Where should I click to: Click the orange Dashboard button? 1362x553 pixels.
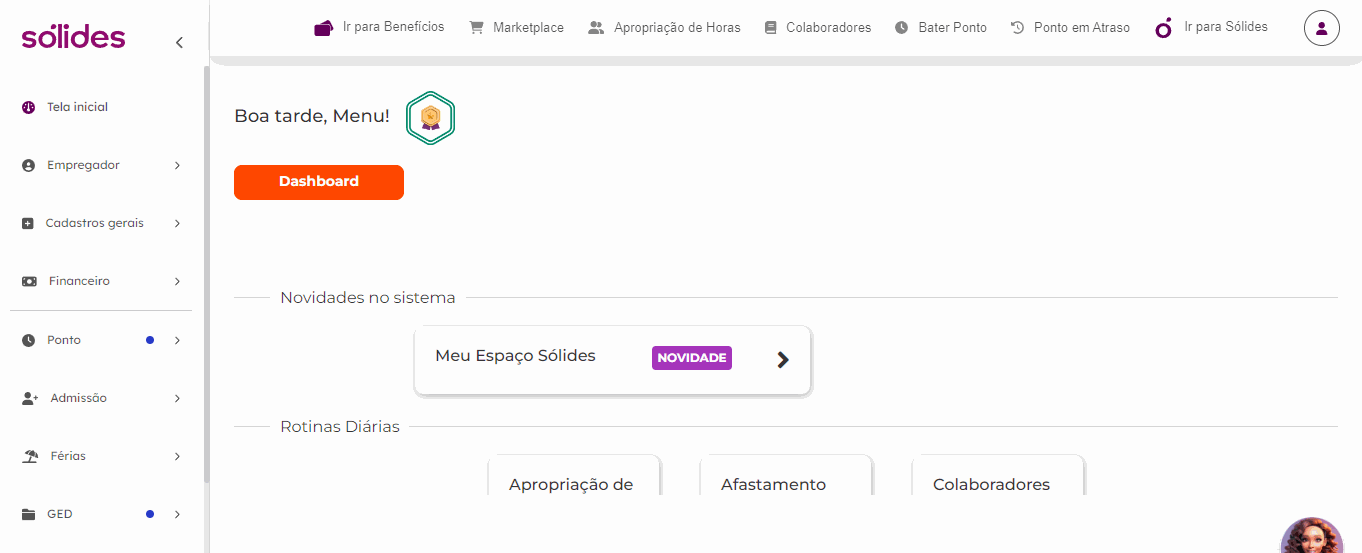319,182
